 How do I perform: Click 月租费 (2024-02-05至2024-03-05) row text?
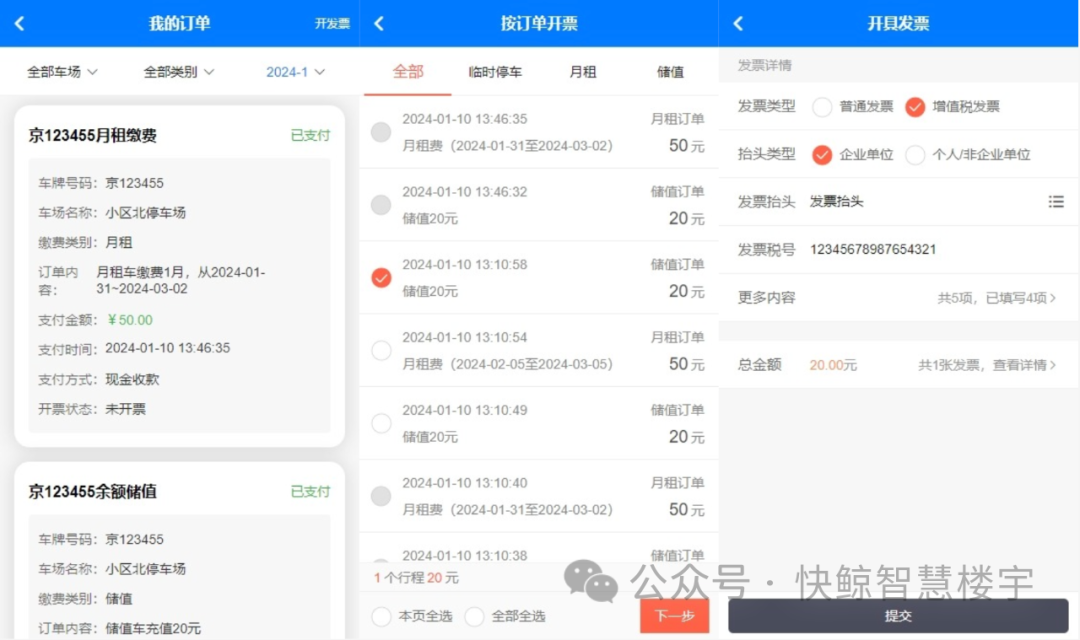point(507,364)
